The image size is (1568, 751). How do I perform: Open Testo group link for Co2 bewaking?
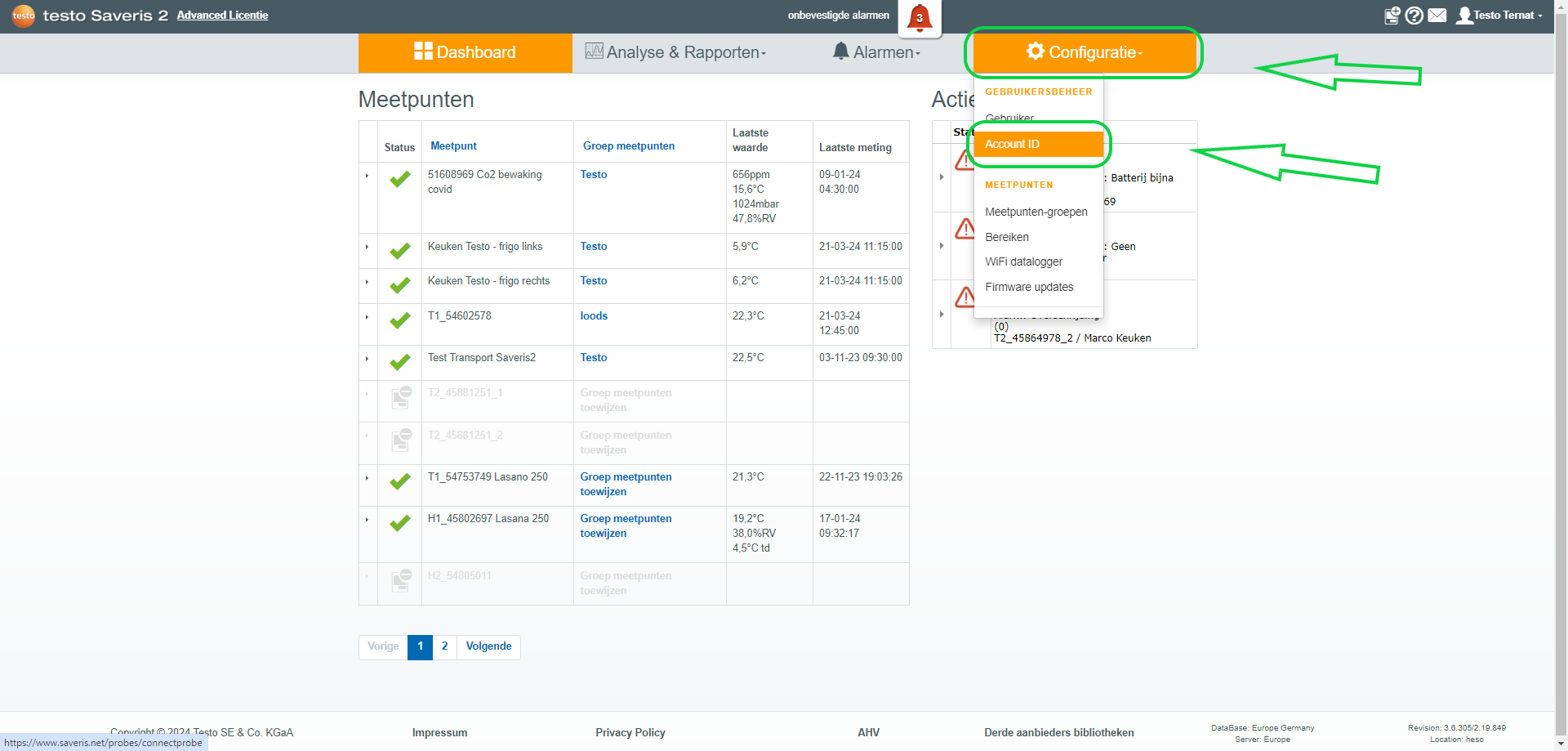pos(594,175)
